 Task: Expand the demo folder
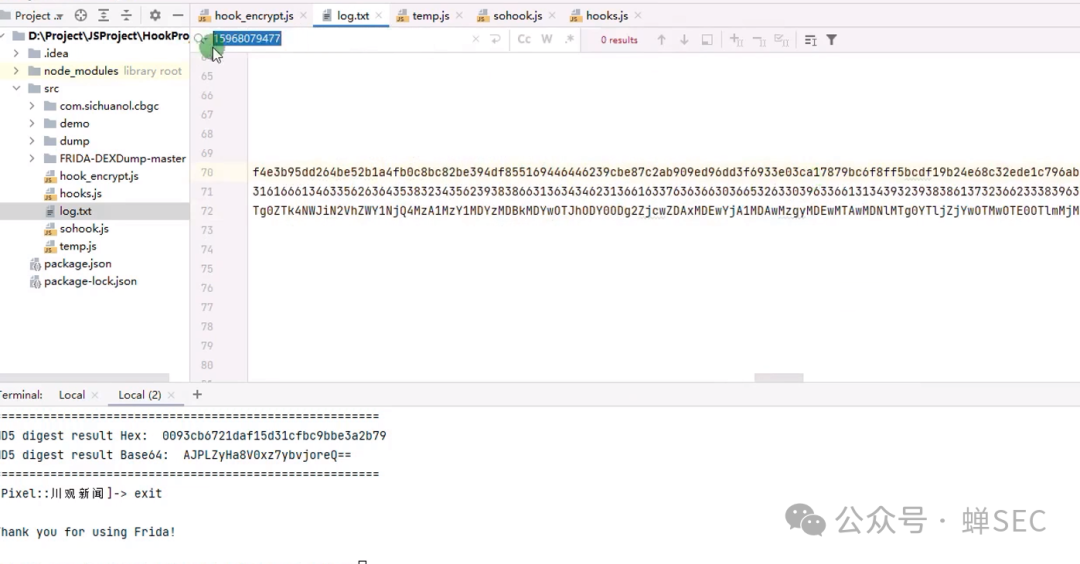32,123
